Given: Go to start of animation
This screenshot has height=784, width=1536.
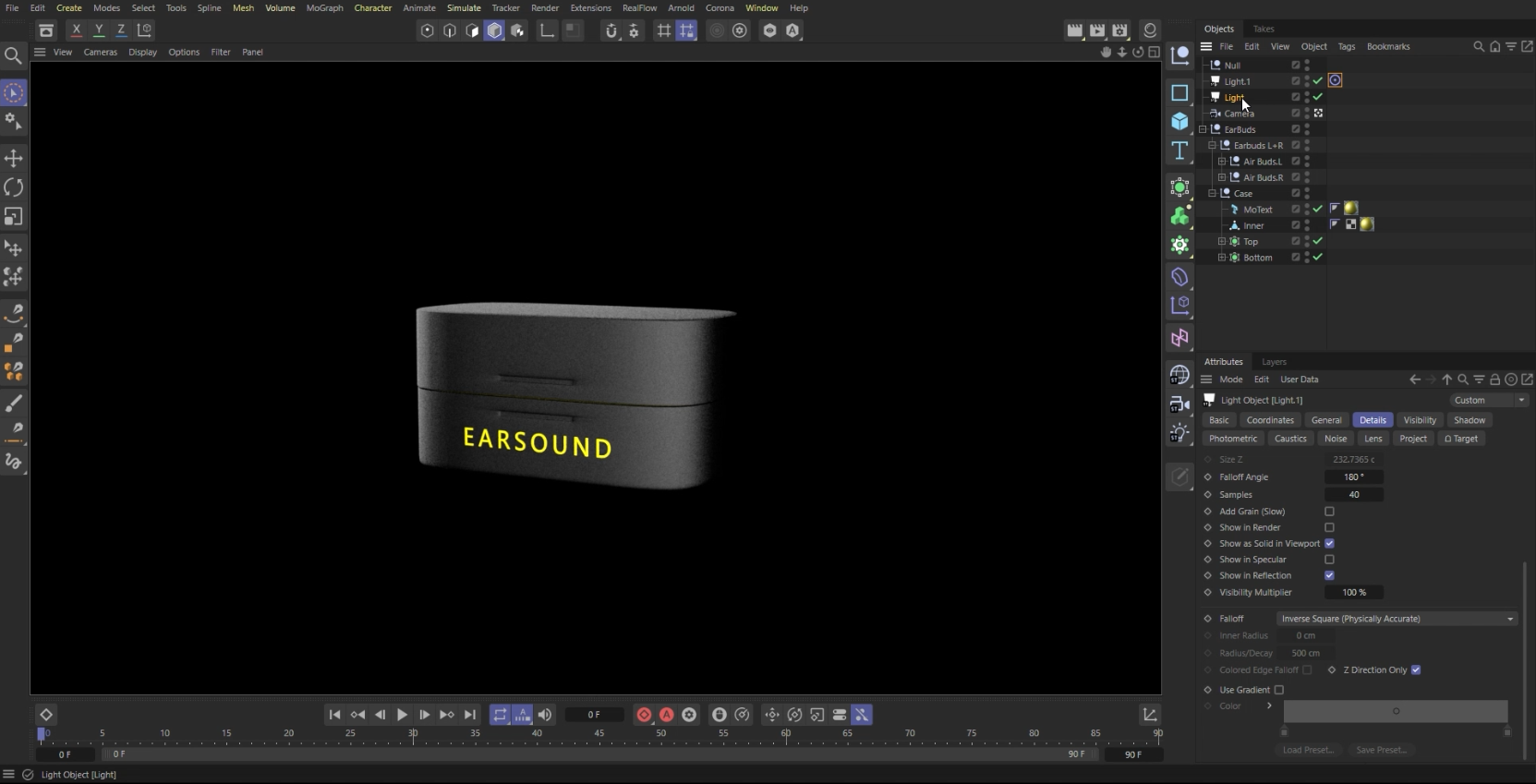Looking at the screenshot, I should click(x=334, y=715).
